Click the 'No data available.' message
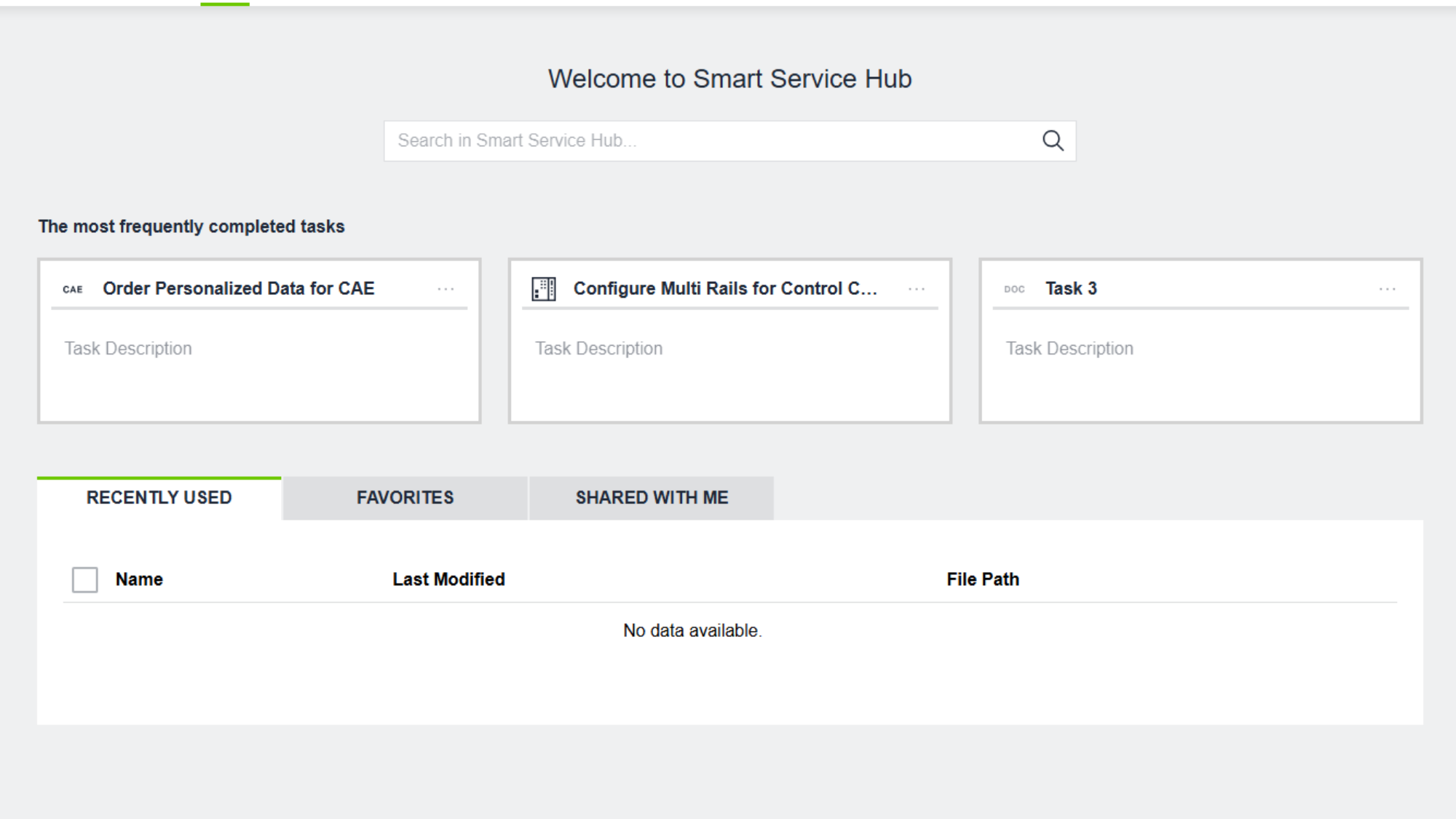 [692, 630]
